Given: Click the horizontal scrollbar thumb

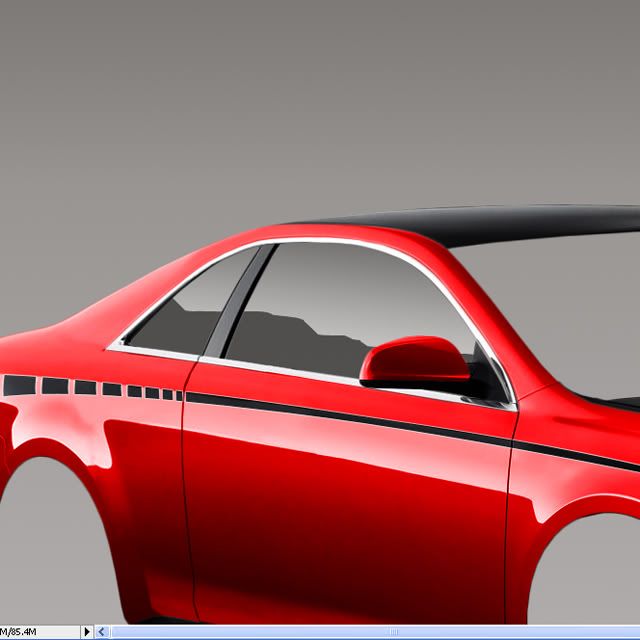Looking at the screenshot, I should tap(375, 632).
